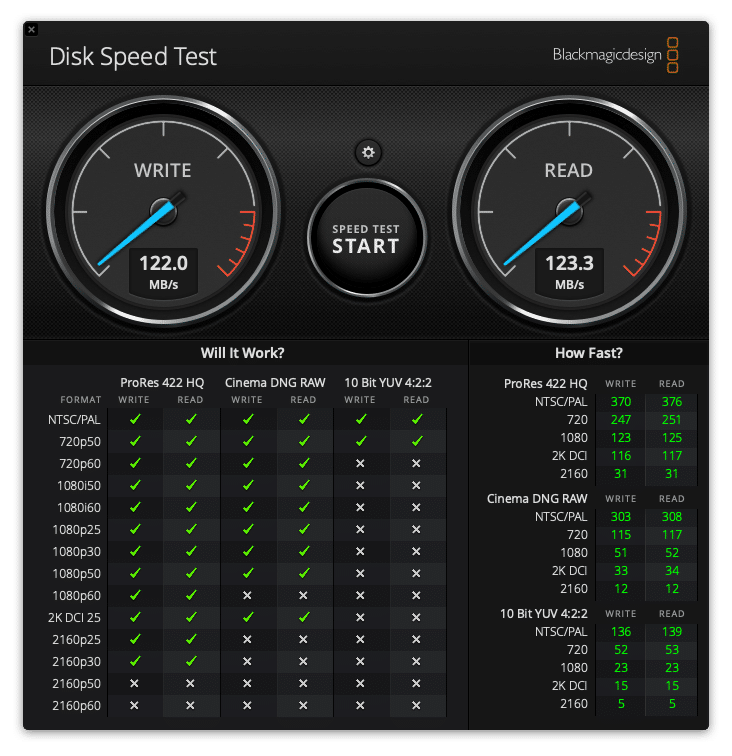Click the 2160p50 format row label
Image resolution: width=732 pixels, height=756 pixels.
tap(77, 684)
